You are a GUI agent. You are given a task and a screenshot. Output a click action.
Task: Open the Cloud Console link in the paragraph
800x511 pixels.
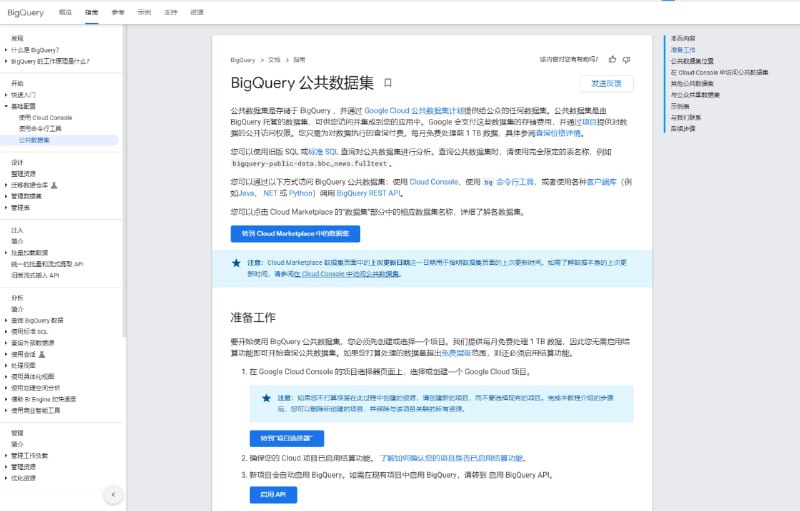point(434,182)
